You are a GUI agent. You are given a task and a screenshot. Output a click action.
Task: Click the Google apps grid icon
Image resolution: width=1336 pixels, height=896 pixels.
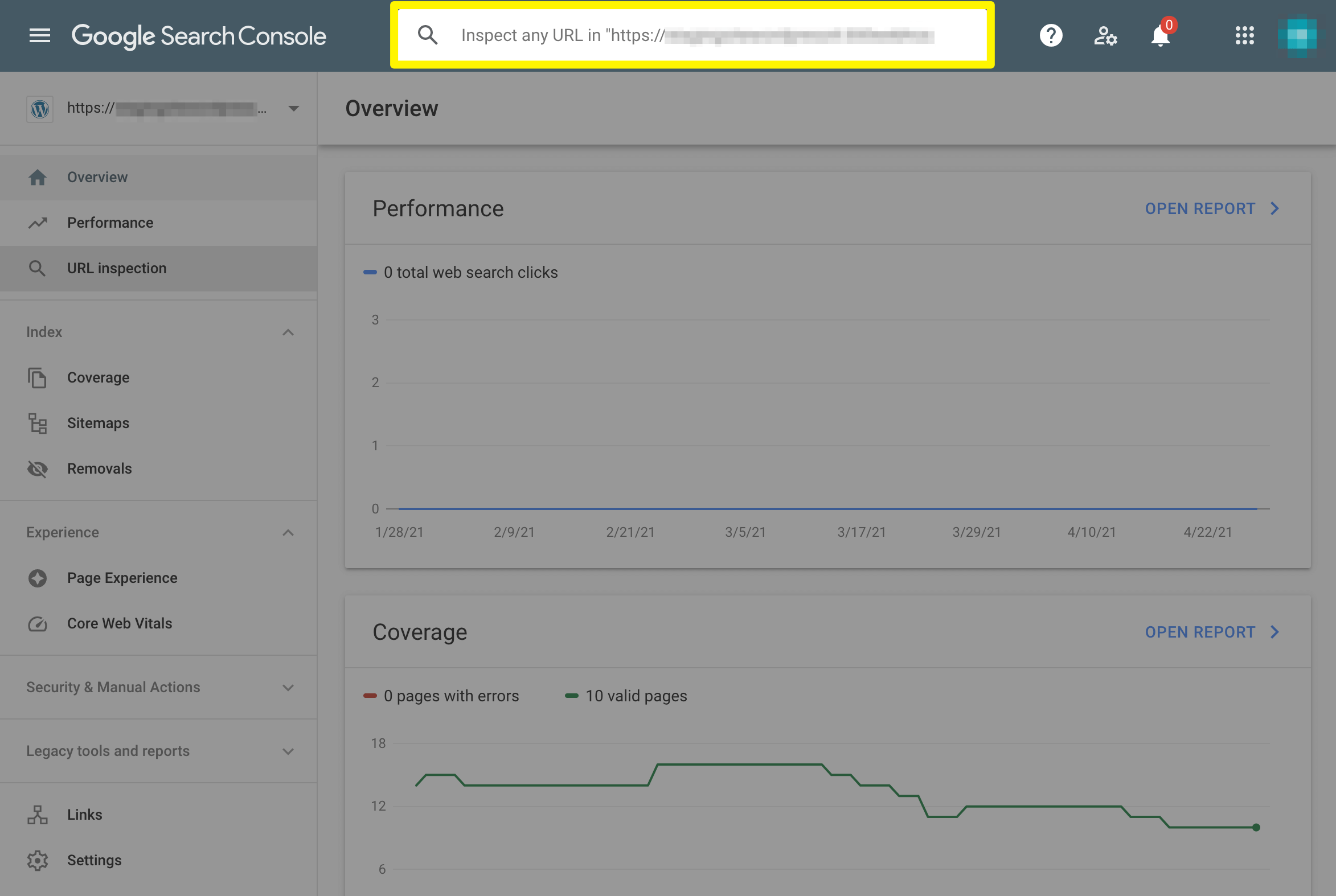point(1244,35)
